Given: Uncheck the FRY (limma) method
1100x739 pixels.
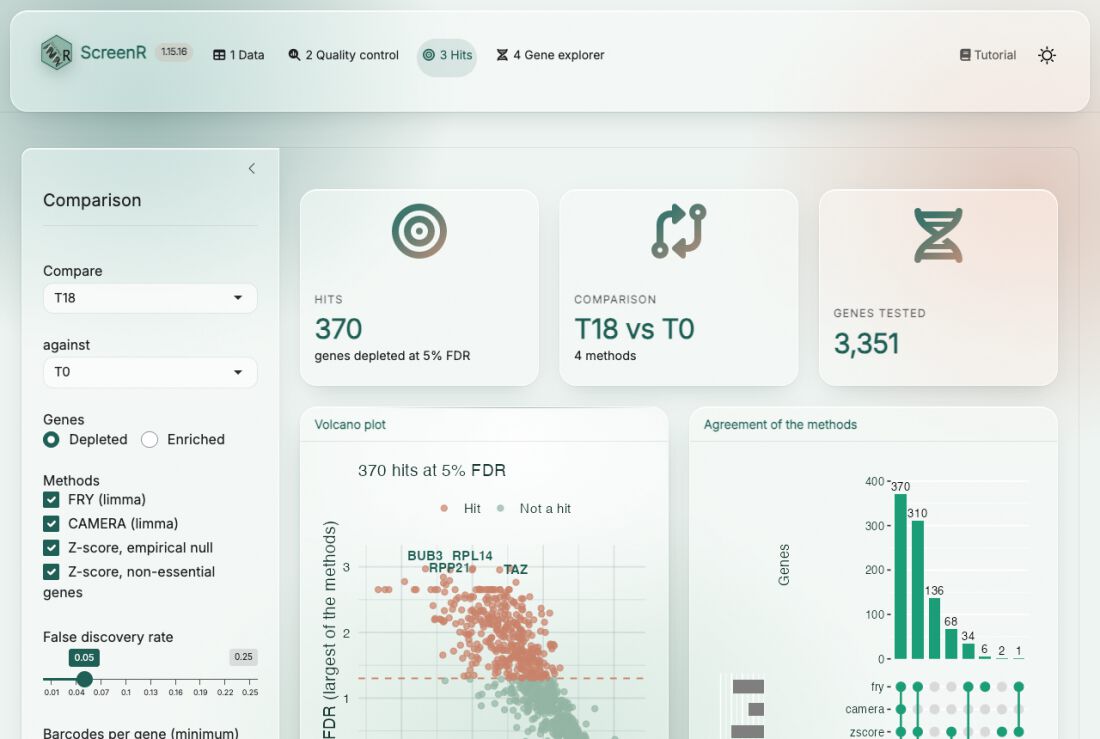Looking at the screenshot, I should click(x=51, y=500).
